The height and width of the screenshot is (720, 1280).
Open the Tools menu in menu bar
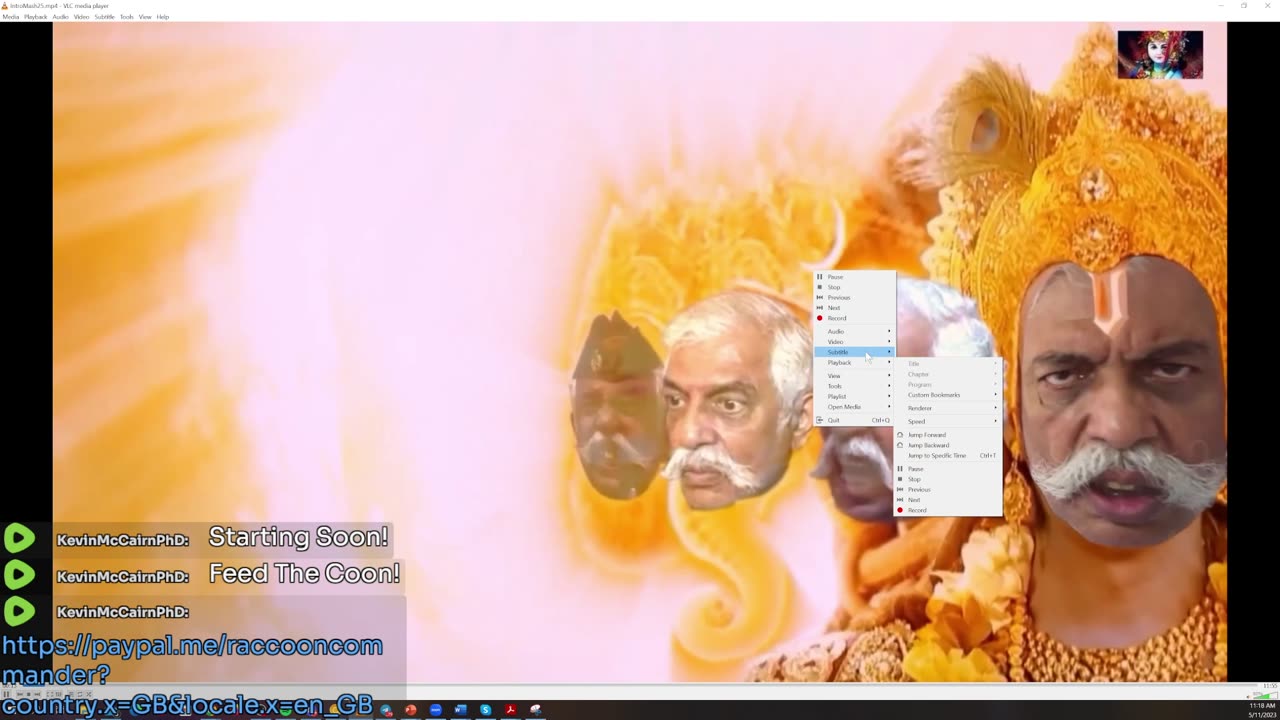pyautogui.click(x=126, y=17)
